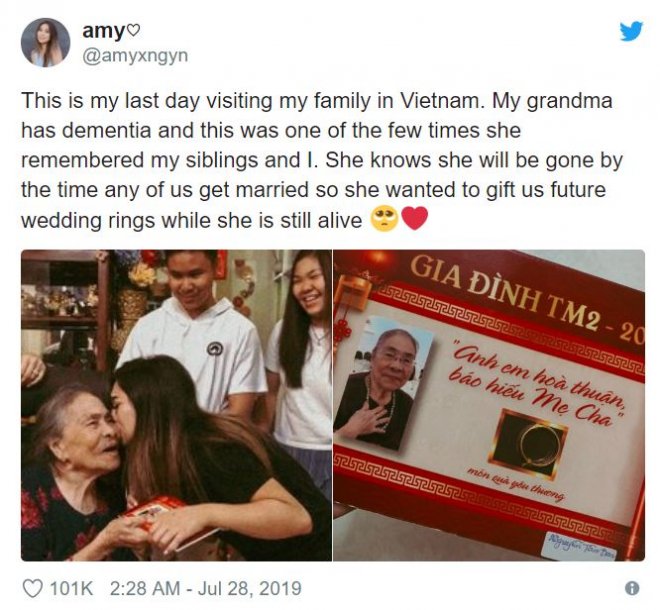This screenshot has width=660, height=610.
Task: Open the 2:28 AM - Jul 28, 2019 timestamp
Action: (205, 588)
